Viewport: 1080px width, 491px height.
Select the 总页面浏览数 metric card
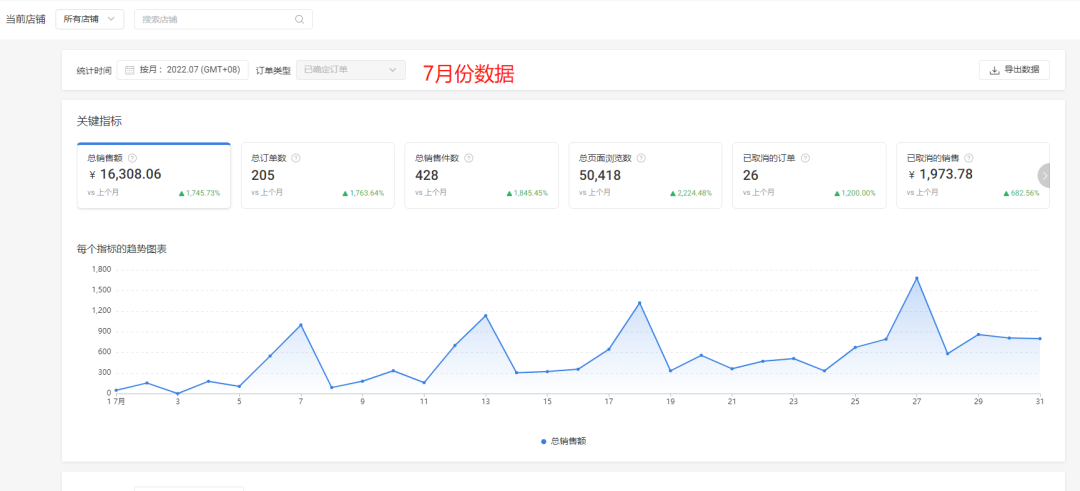[x=645, y=176]
